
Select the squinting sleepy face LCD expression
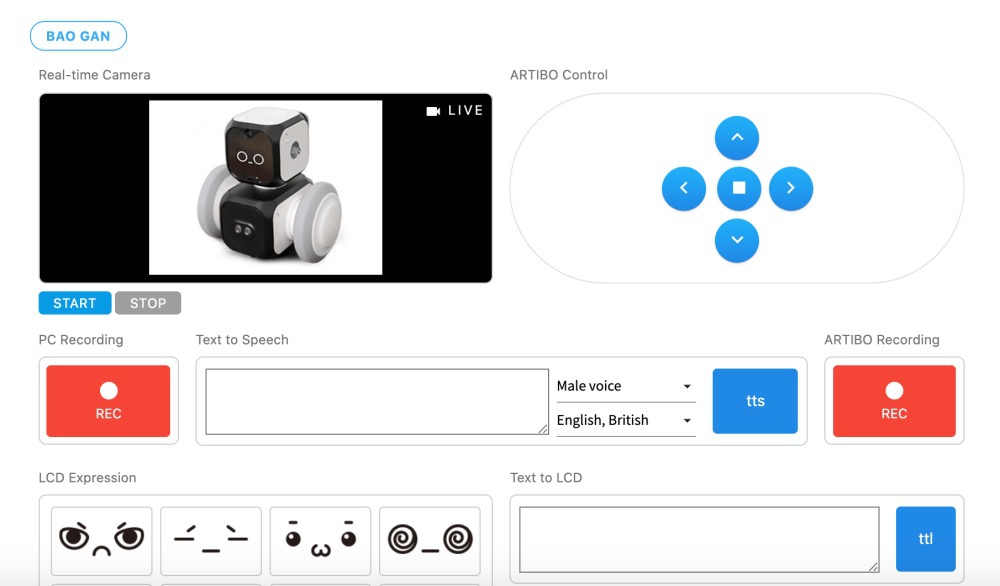pyautogui.click(x=211, y=541)
